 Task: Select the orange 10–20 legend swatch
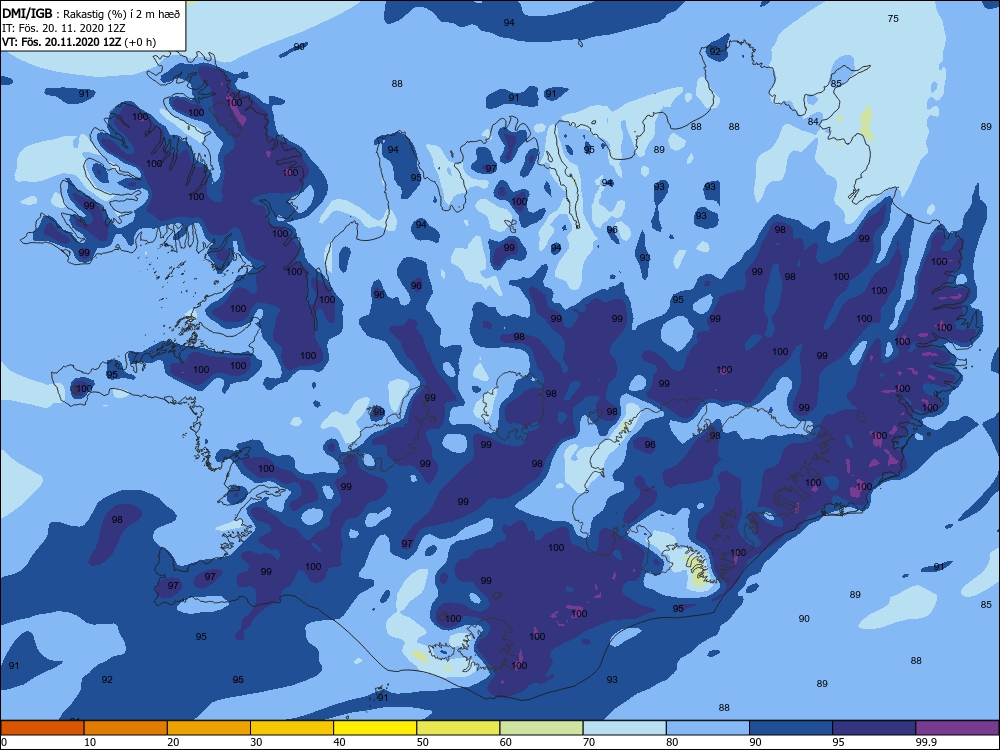126,728
